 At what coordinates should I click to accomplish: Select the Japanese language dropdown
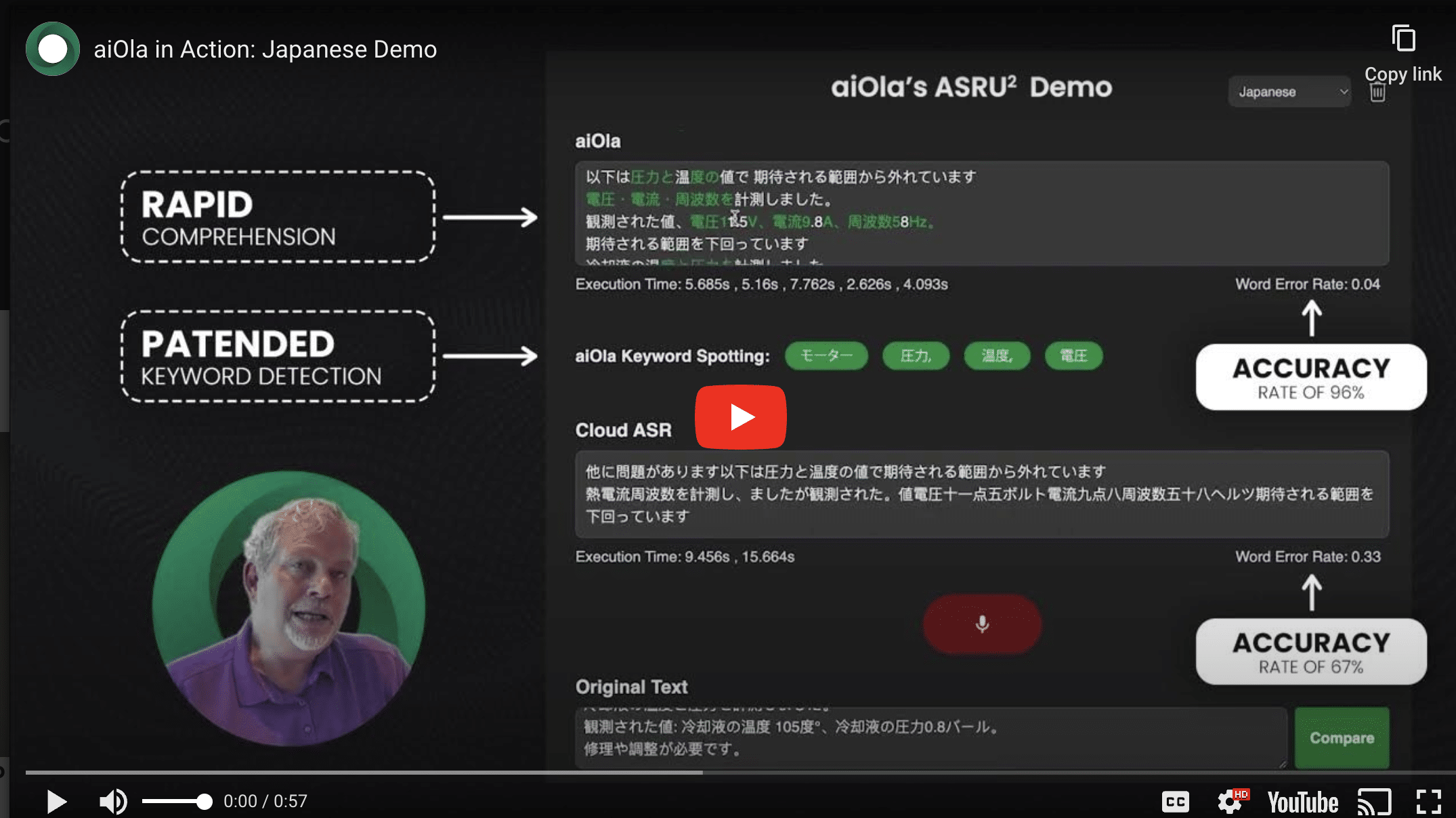1285,92
